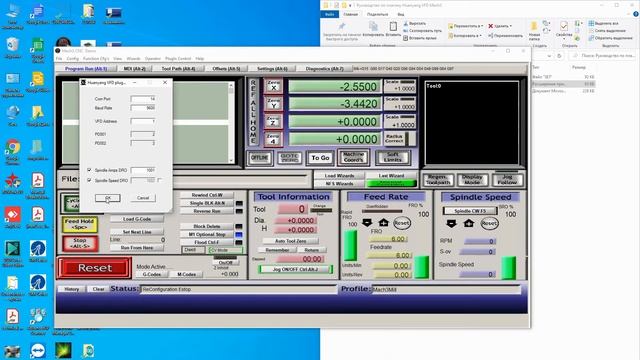640x360 pixels.
Task: Toggle the Flood Ctrl-F coolant button
Action: pos(207,242)
